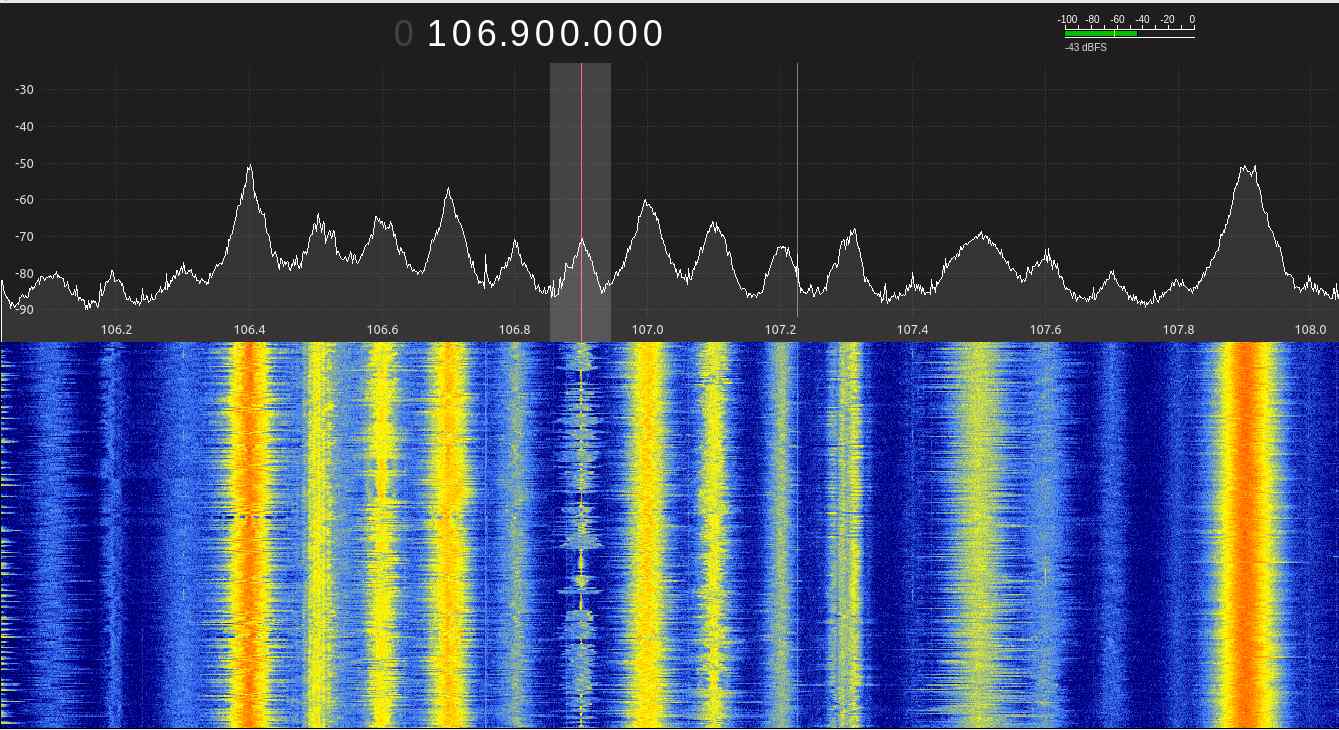
Task: Tune to the strong spectrum peak near 107.9 MHz
Action: 1246,170
